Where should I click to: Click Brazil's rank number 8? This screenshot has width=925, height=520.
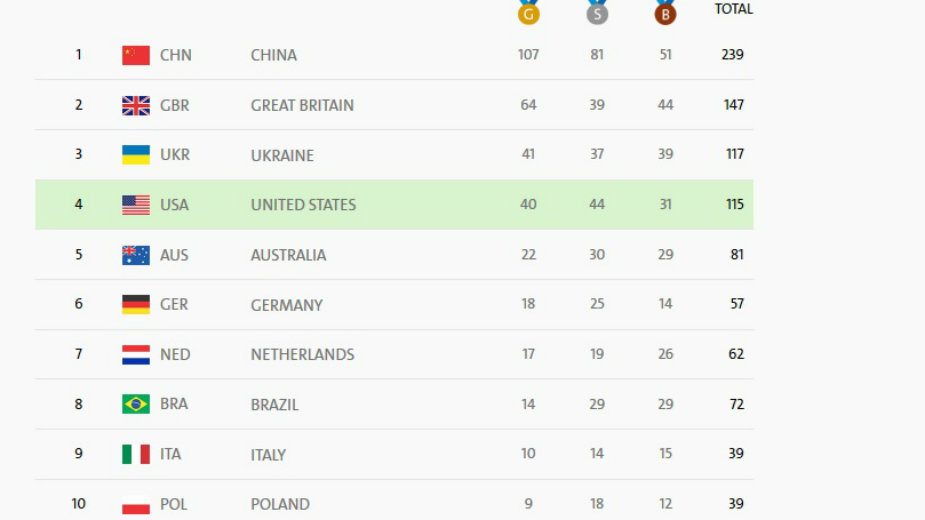click(x=78, y=404)
